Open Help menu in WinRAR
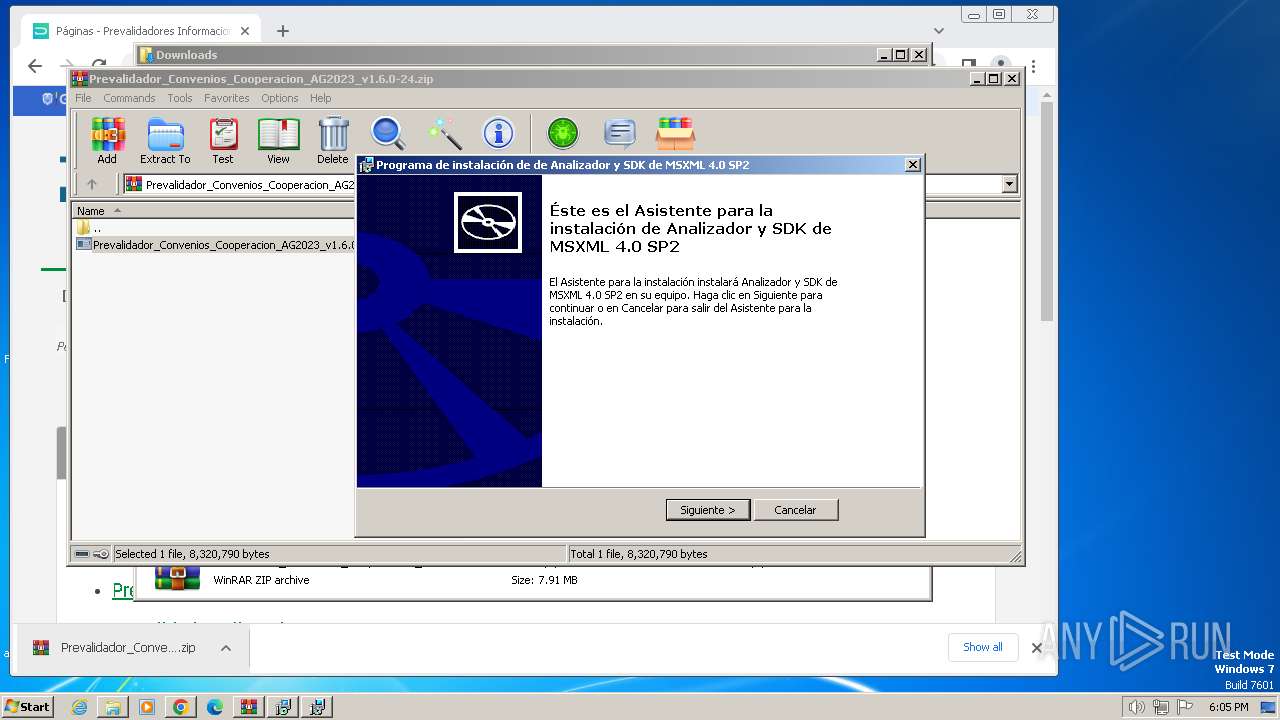Viewport: 1280px width, 720px height. pyautogui.click(x=320, y=98)
